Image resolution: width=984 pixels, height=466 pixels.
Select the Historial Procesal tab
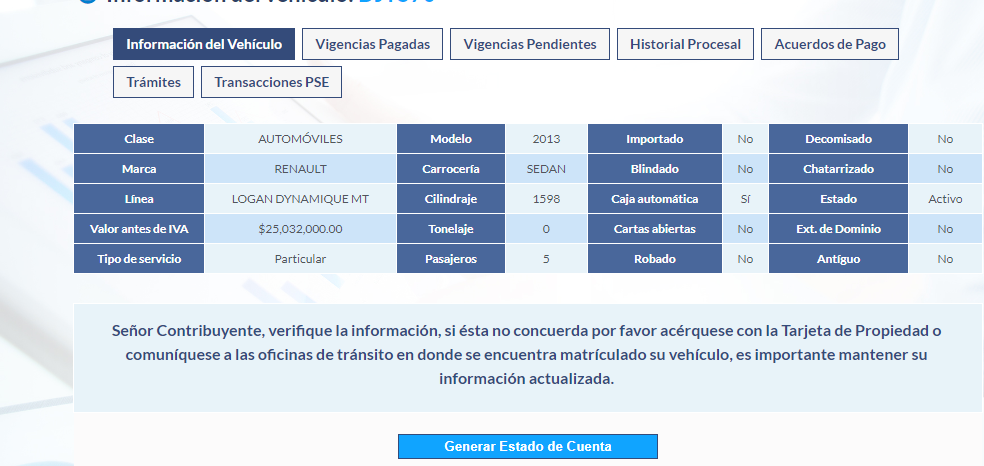pos(685,44)
